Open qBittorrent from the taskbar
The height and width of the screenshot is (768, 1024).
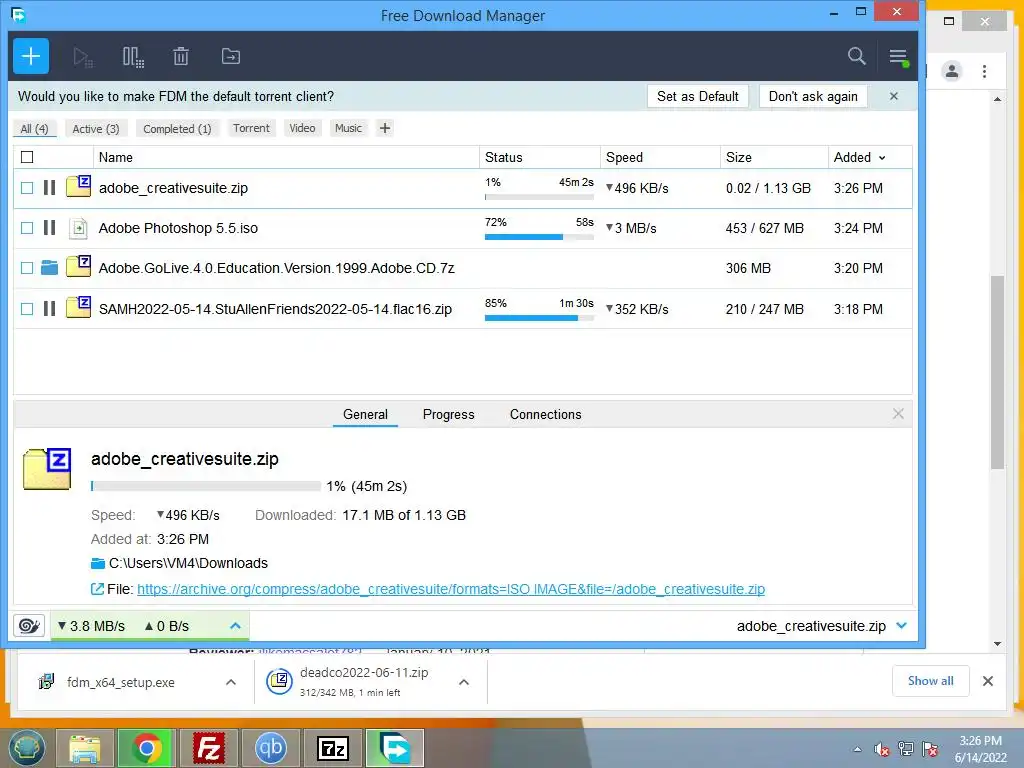270,748
